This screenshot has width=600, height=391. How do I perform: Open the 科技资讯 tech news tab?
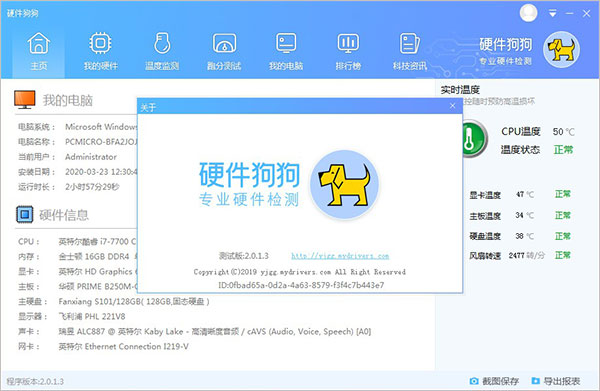click(x=409, y=52)
